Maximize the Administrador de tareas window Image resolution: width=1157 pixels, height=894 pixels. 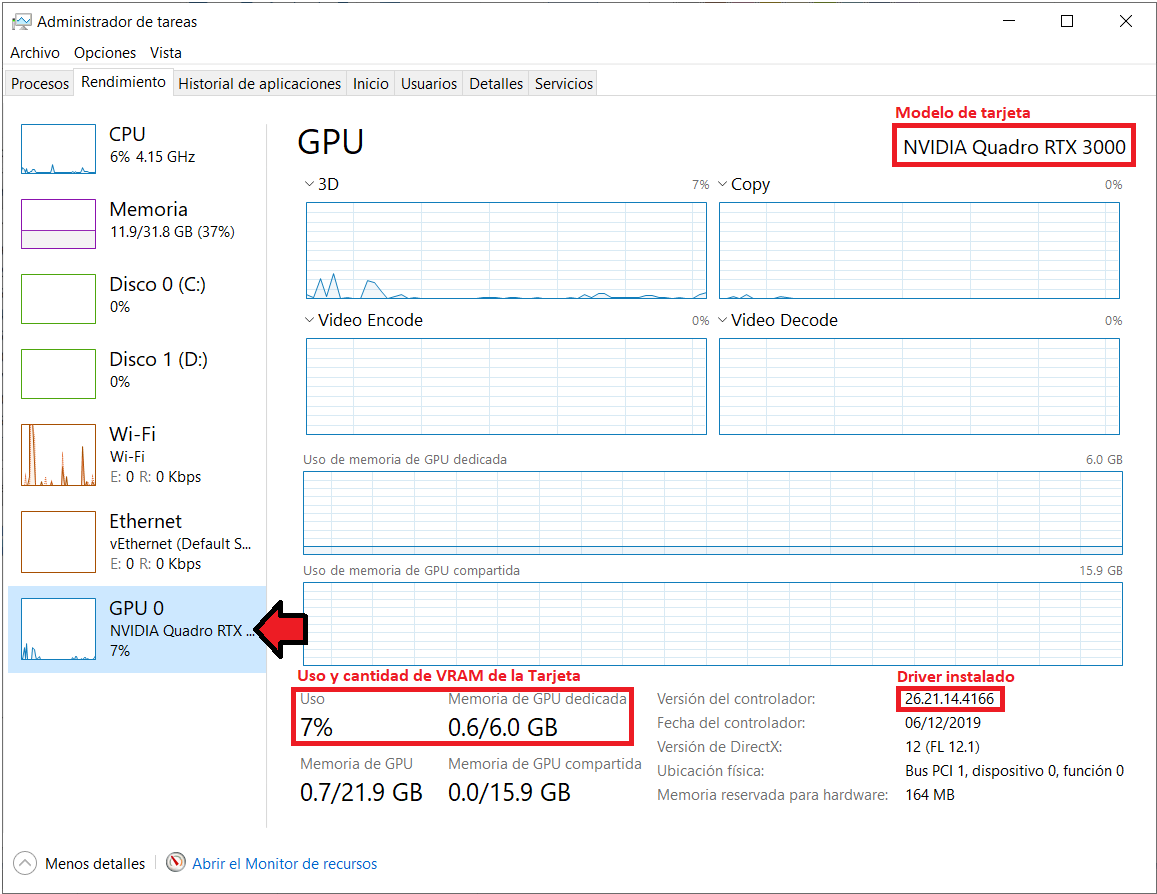(x=1067, y=21)
